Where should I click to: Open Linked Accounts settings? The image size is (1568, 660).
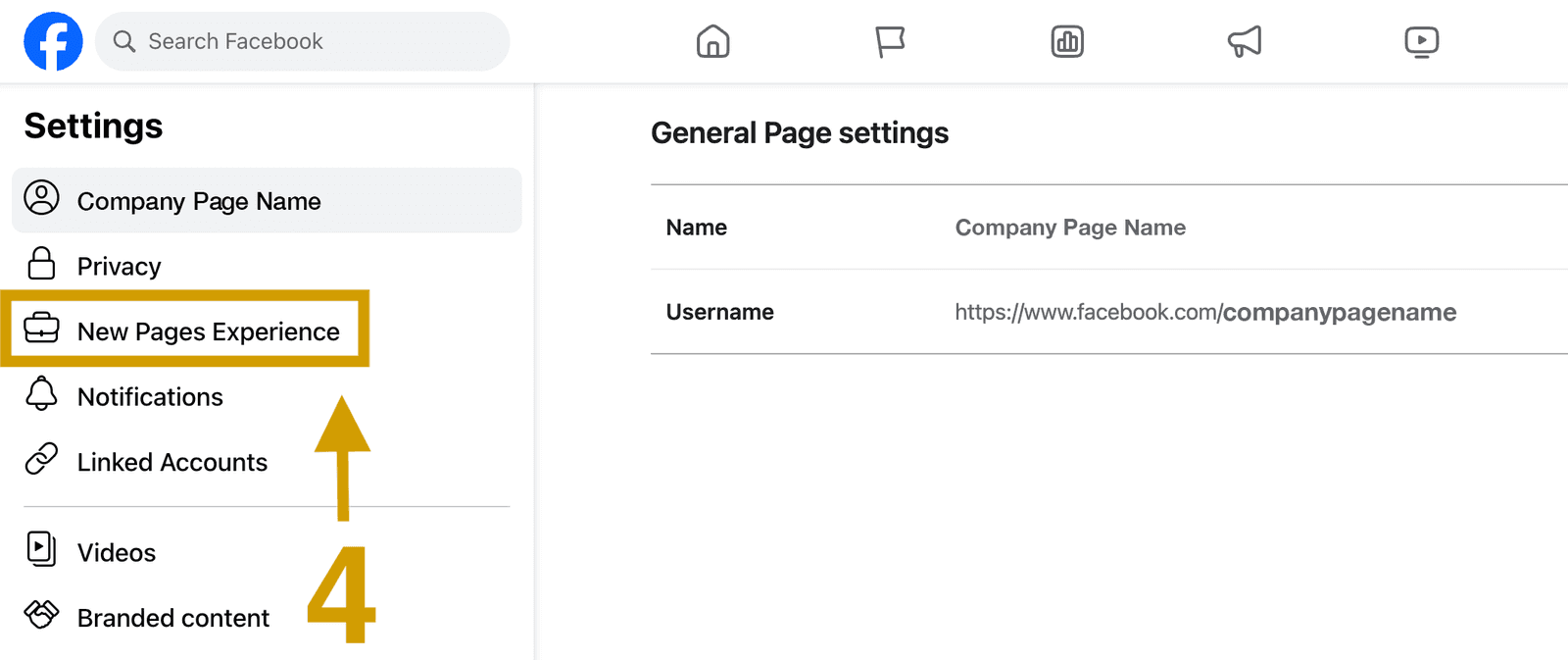pyautogui.click(x=172, y=462)
